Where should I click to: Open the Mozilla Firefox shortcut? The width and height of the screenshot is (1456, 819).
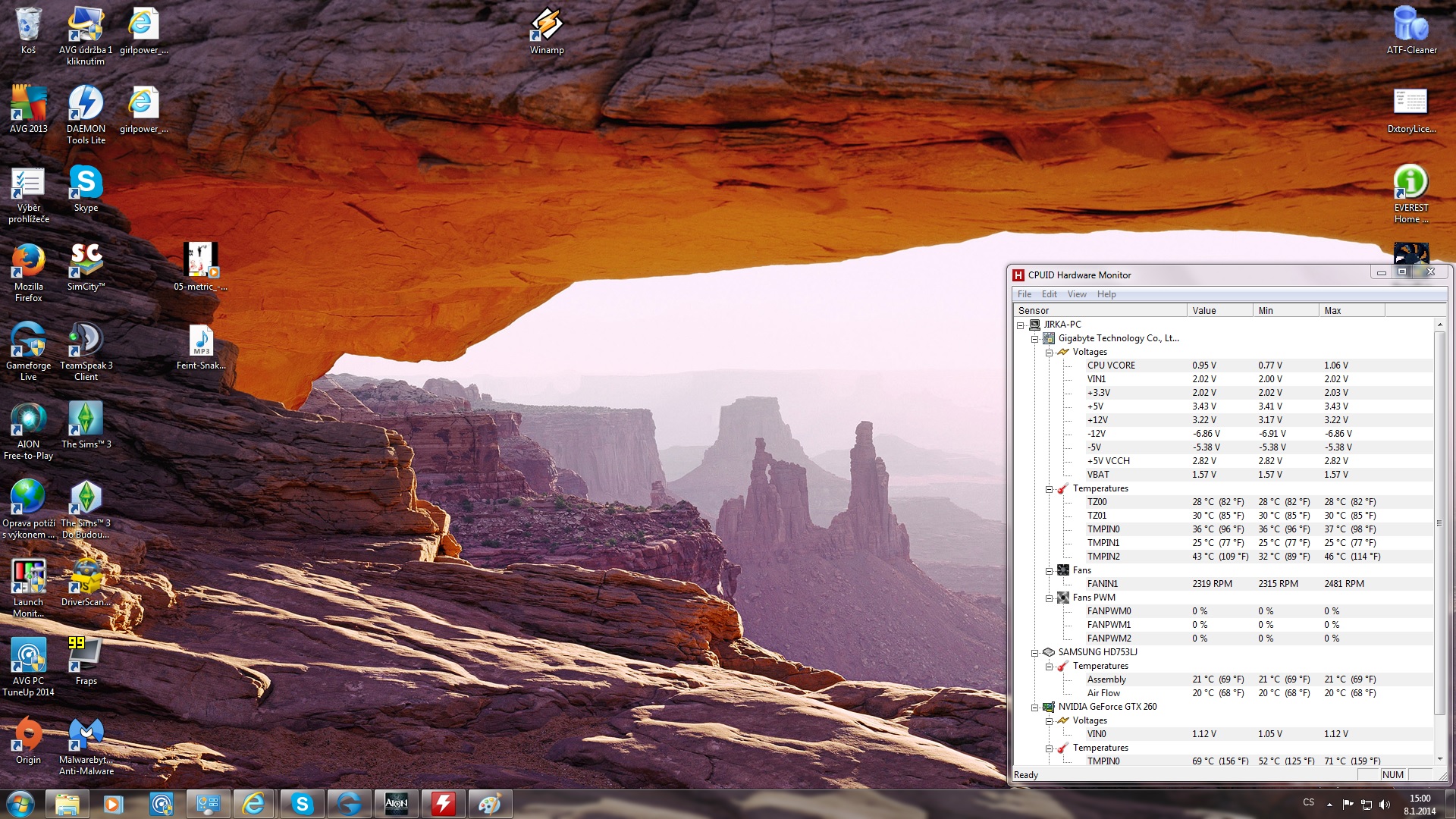point(28,262)
